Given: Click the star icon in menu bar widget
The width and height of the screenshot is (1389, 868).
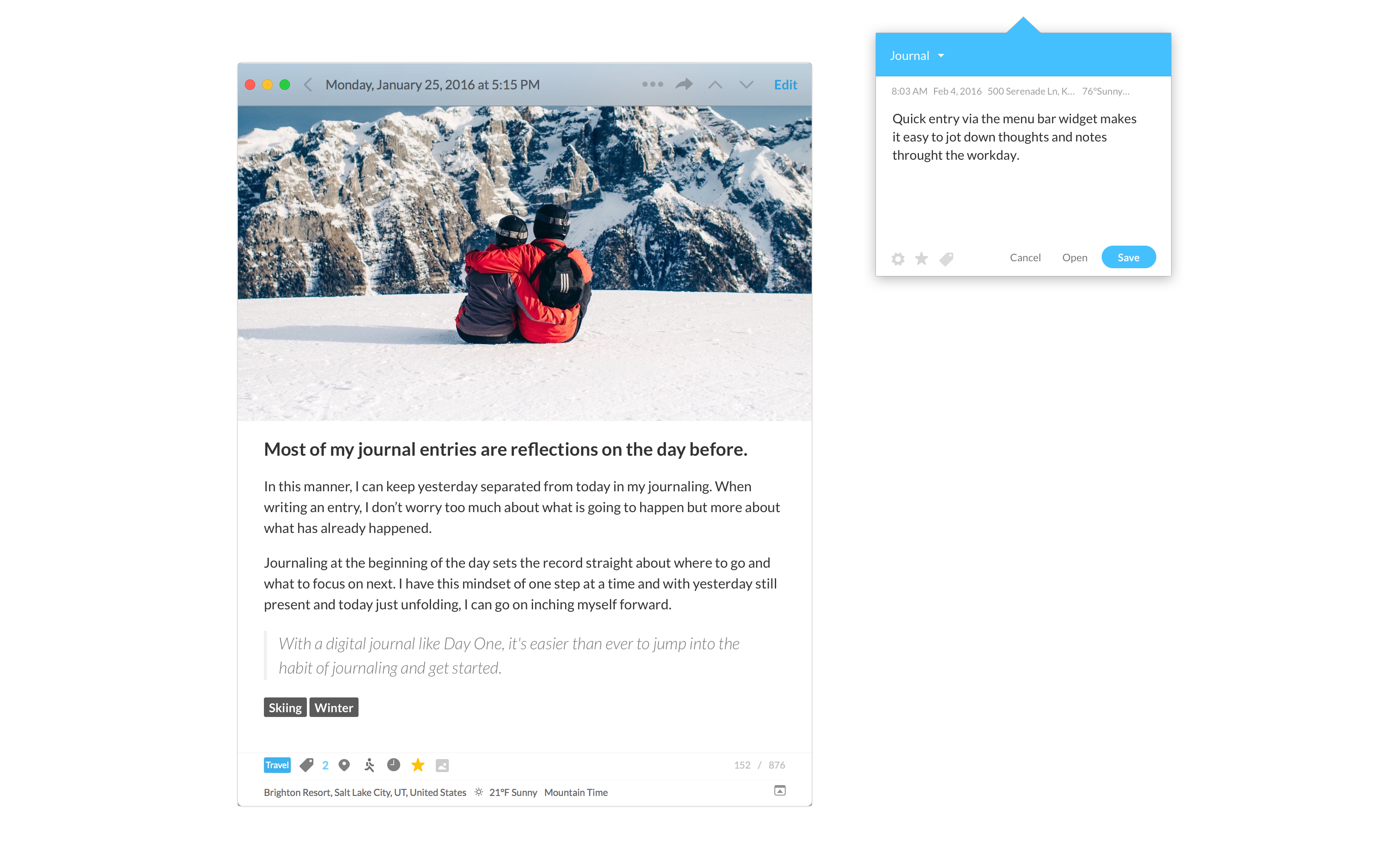Looking at the screenshot, I should coord(920,258).
